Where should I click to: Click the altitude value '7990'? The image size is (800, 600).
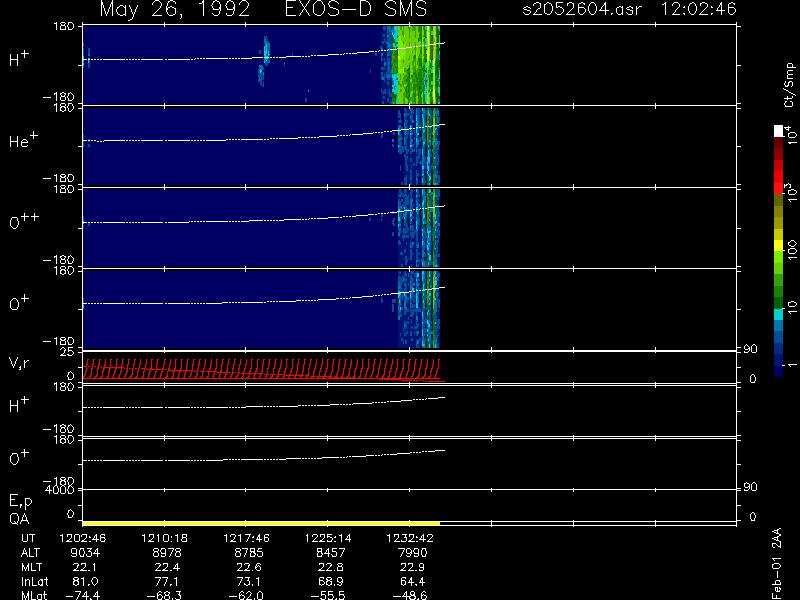pos(412,553)
